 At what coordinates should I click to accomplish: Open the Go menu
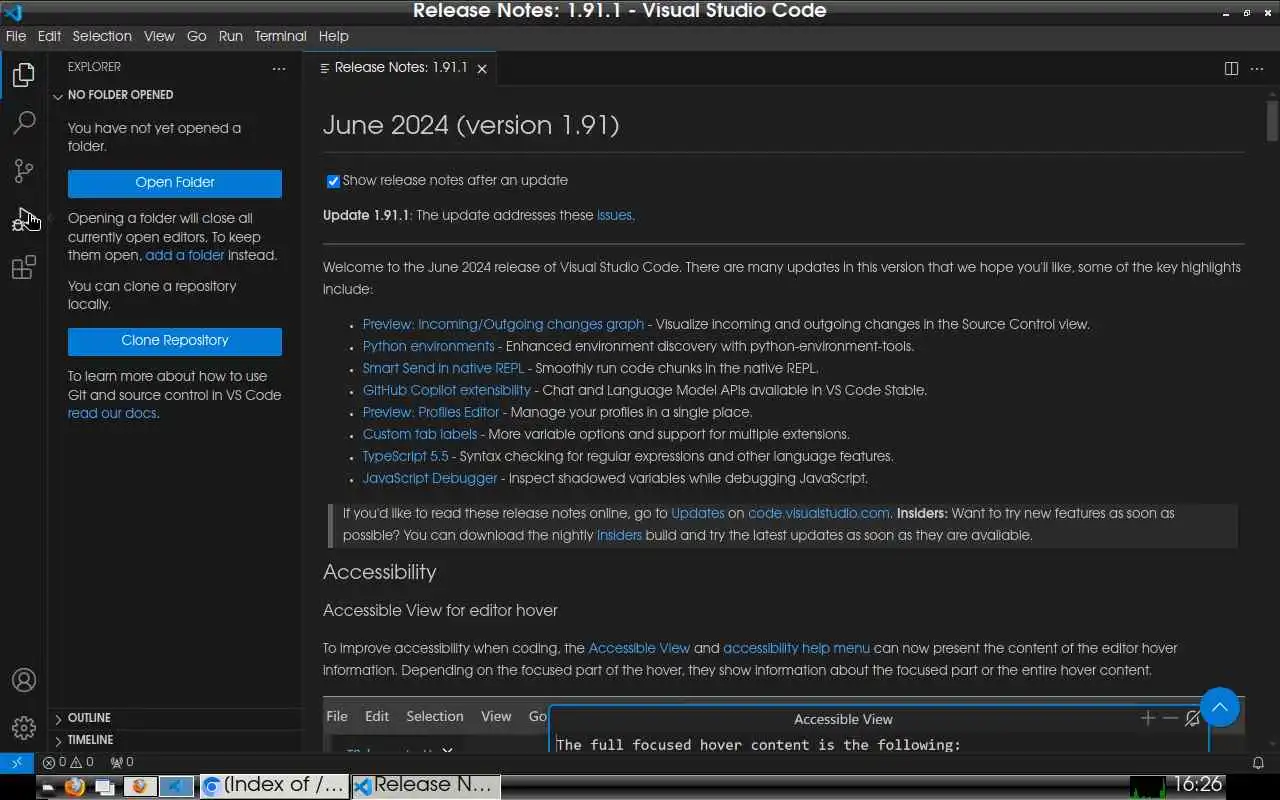pos(197,36)
